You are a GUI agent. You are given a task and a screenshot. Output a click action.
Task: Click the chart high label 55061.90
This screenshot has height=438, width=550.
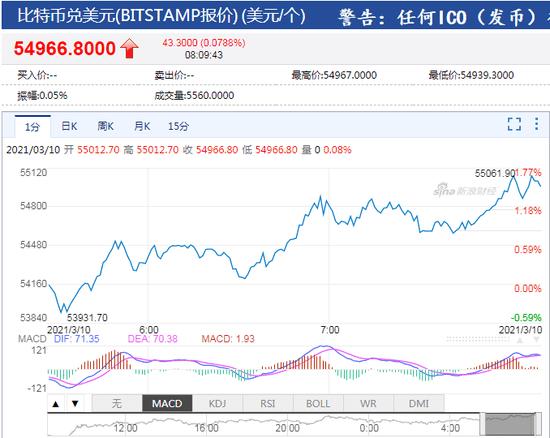[495, 173]
